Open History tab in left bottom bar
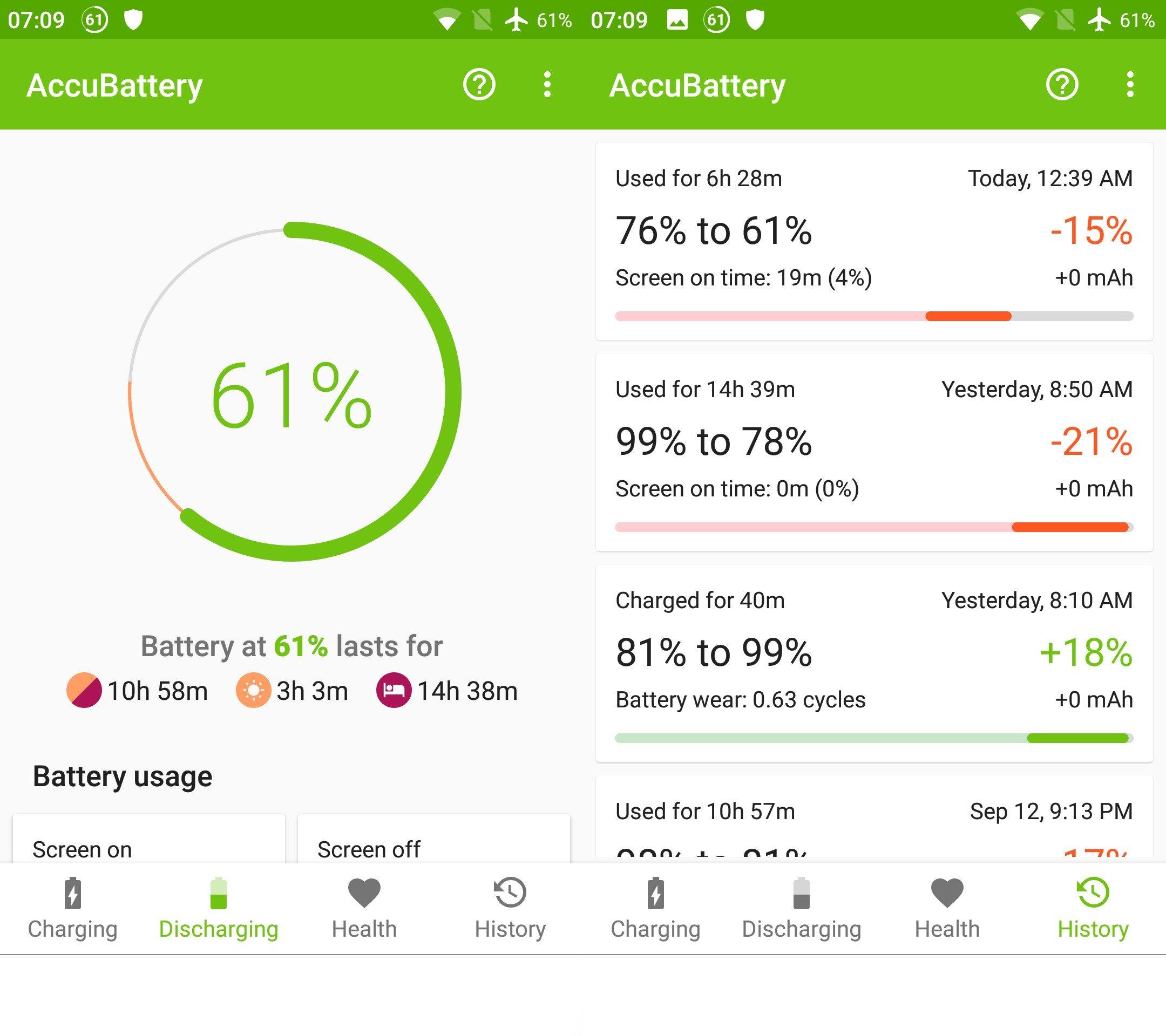This screenshot has height=1036, width=1166. click(510, 909)
